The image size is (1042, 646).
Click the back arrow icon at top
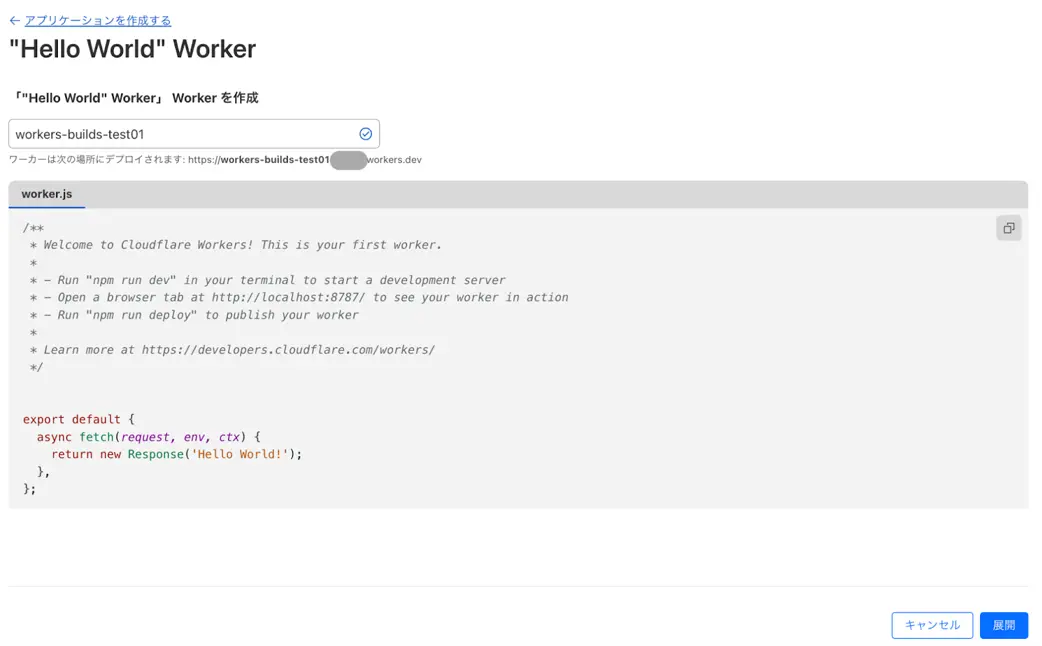(x=15, y=21)
